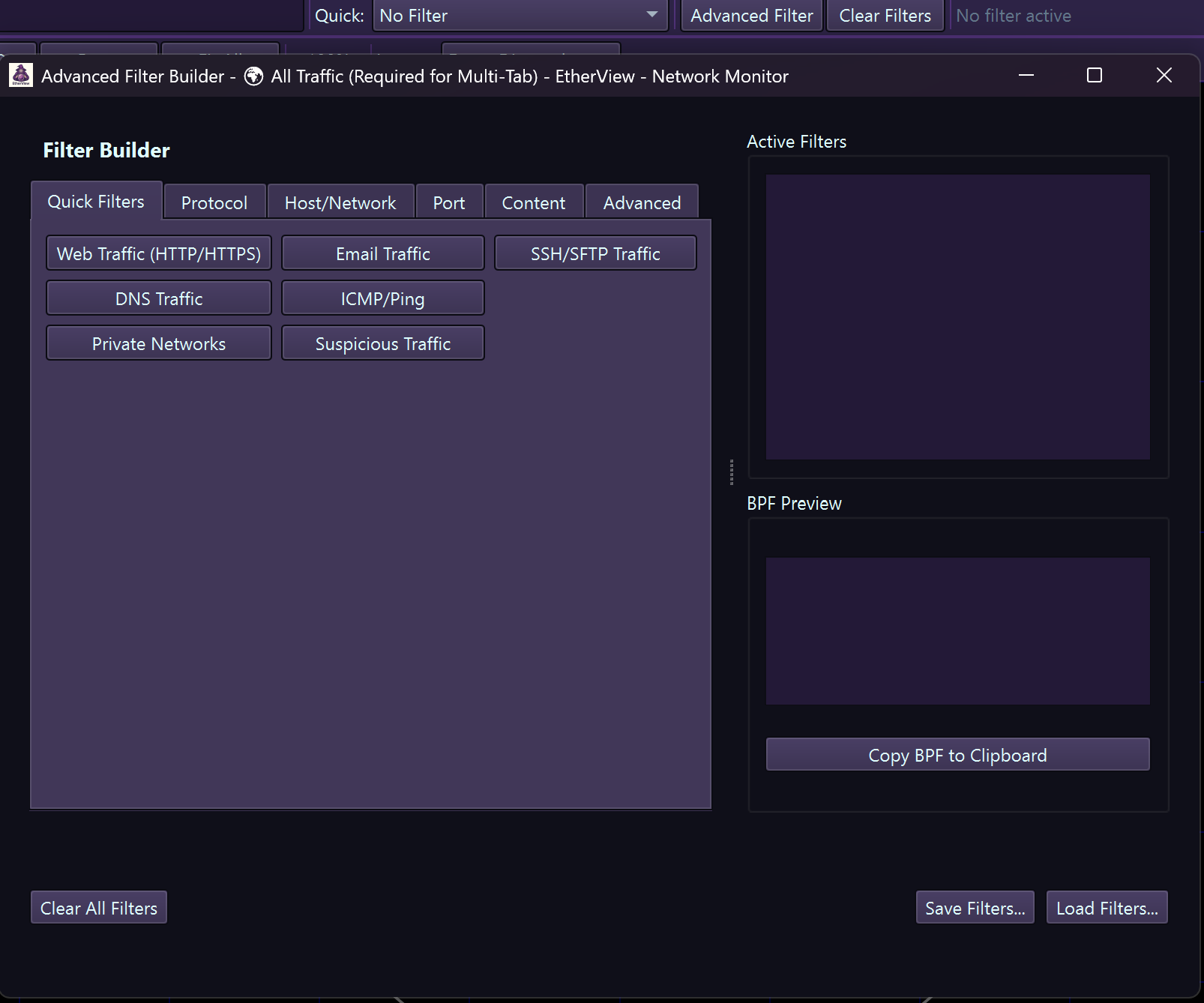Choose the ICMP/Ping quick filter
Image resolution: width=1204 pixels, height=1003 pixels.
tap(382, 298)
